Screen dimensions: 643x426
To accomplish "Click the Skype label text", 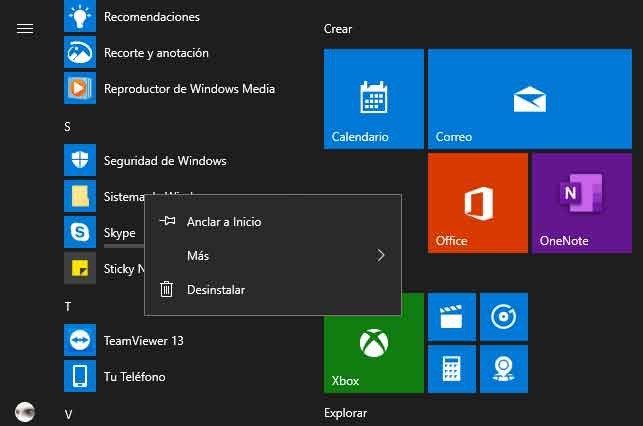I will click(119, 233).
